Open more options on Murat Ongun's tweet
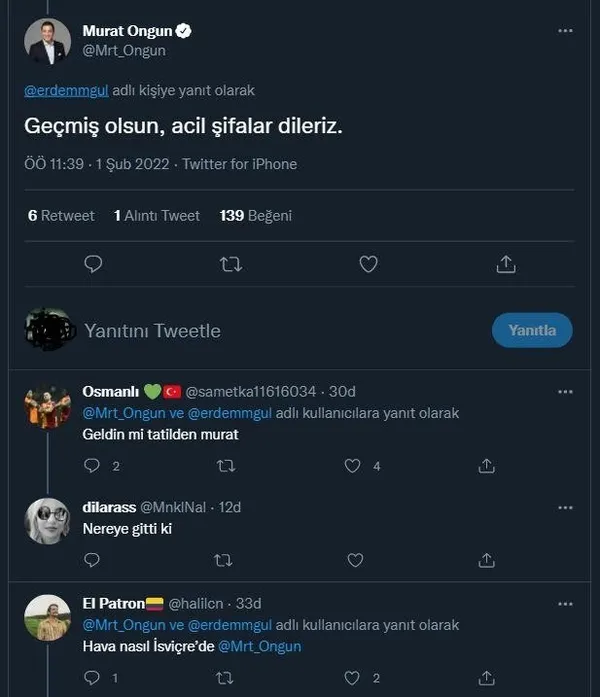The image size is (600, 697). click(x=565, y=31)
